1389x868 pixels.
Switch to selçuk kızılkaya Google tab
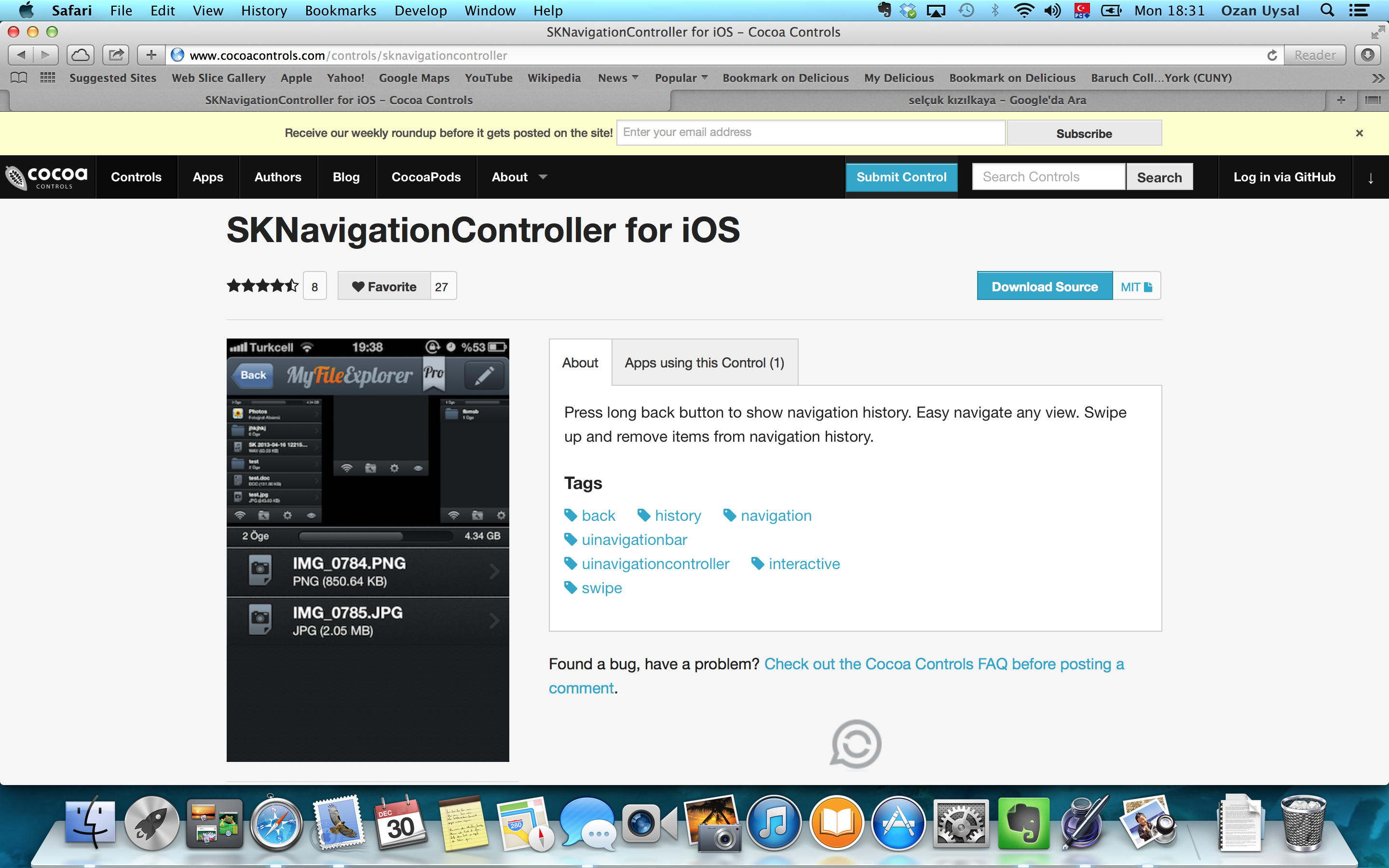coord(997,100)
